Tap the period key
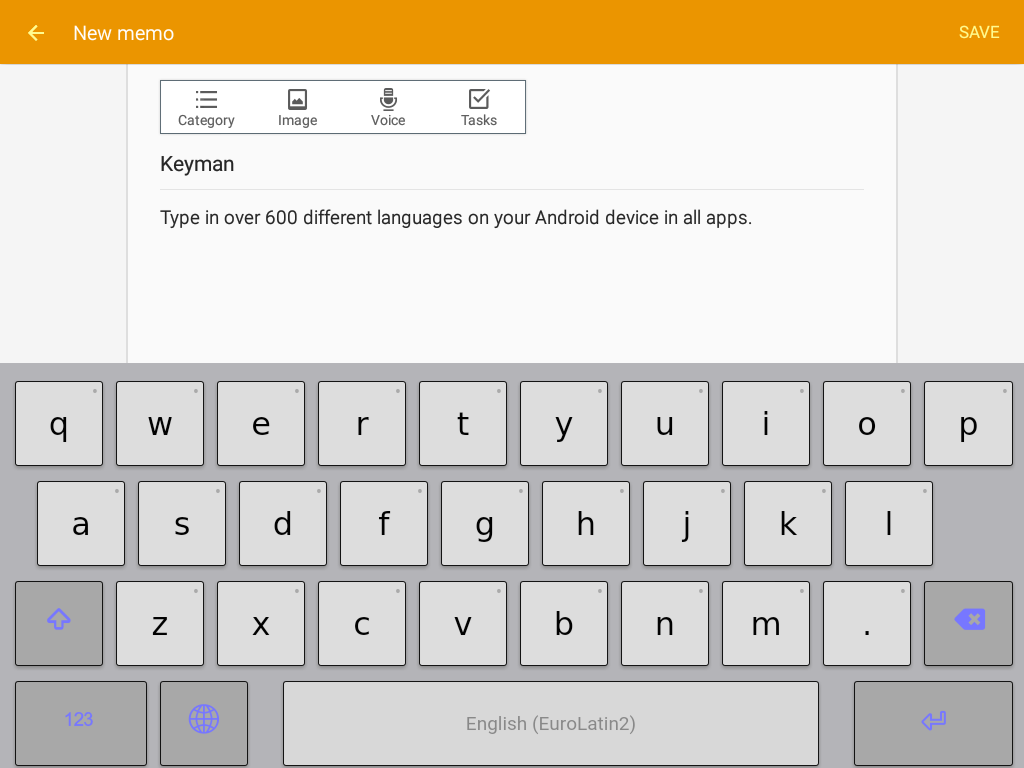Image resolution: width=1024 pixels, height=768 pixels. coord(867,623)
